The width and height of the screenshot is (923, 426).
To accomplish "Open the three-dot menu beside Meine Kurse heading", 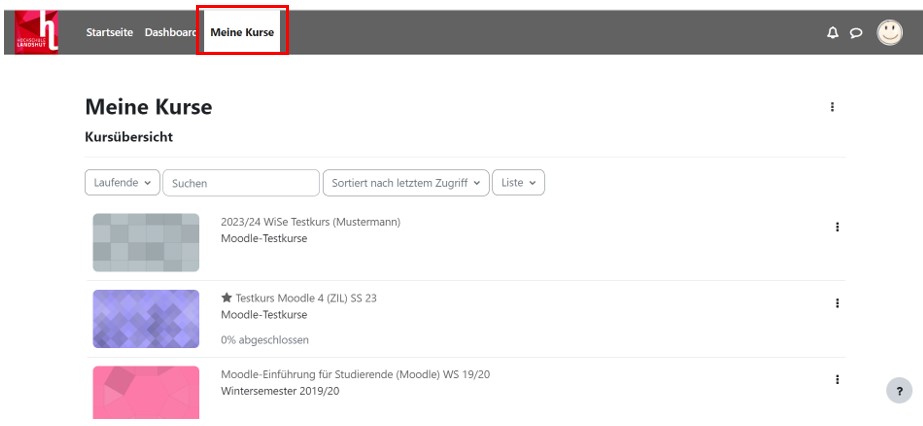I will click(832, 107).
